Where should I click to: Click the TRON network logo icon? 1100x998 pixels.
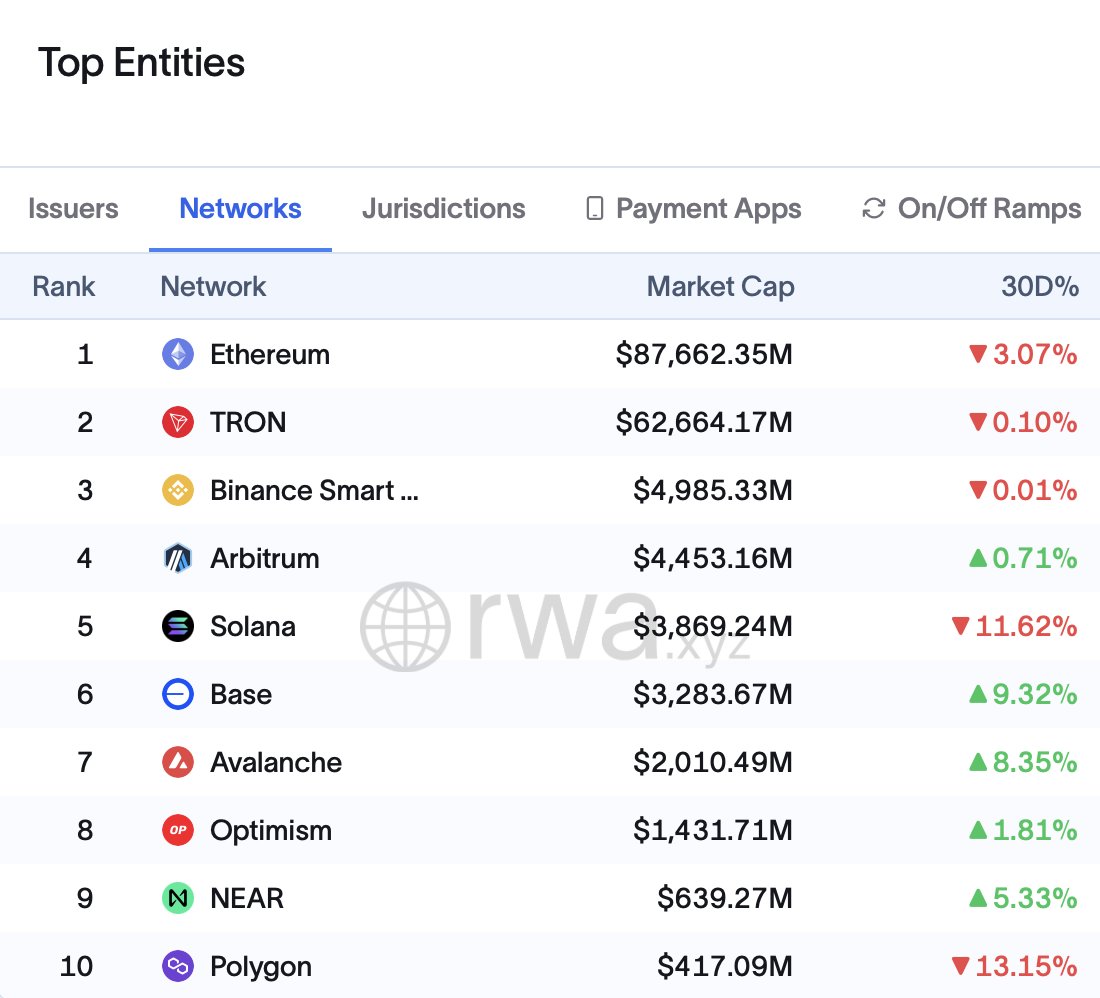tap(178, 422)
